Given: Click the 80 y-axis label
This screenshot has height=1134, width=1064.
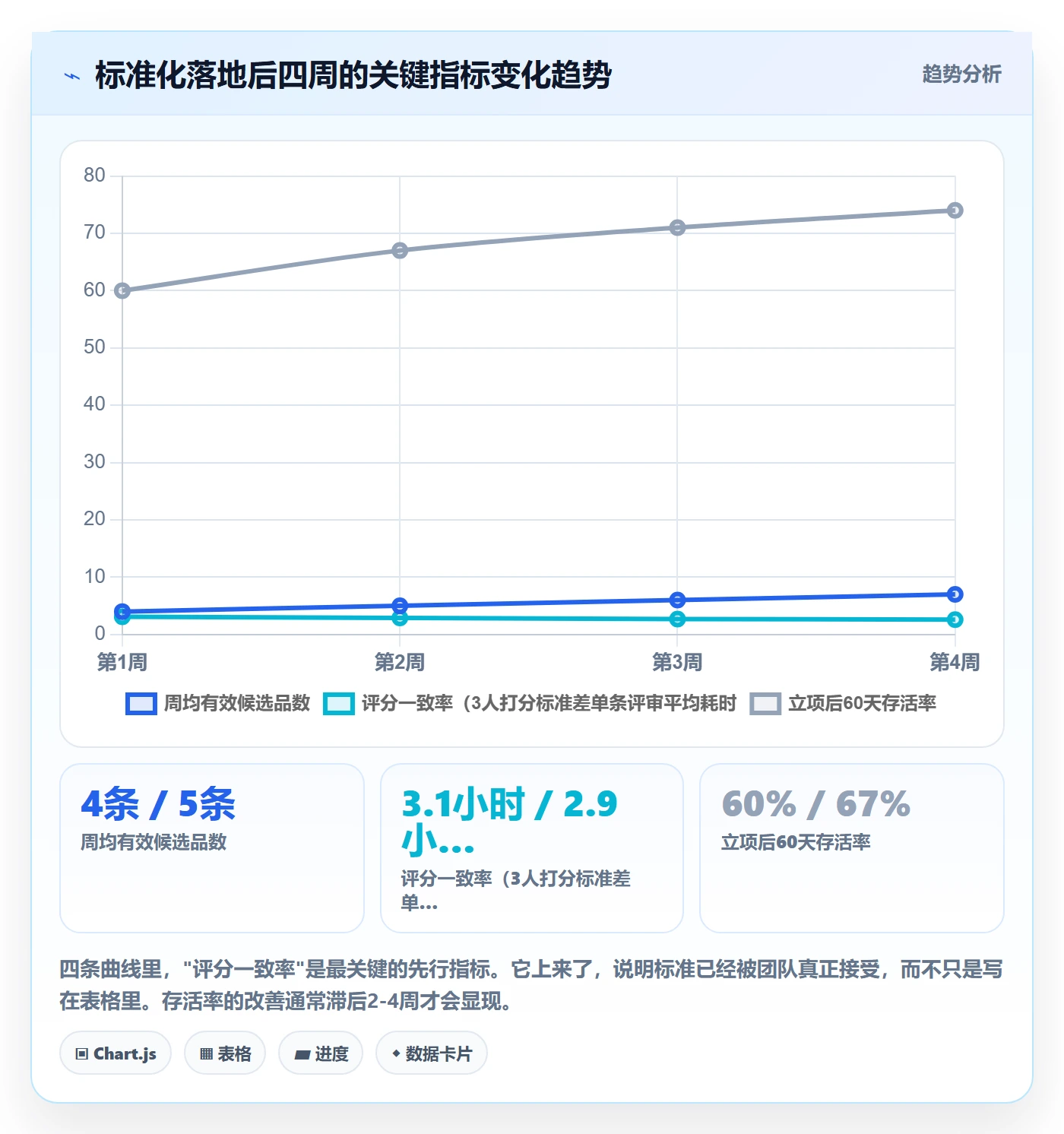Looking at the screenshot, I should click(x=94, y=176).
